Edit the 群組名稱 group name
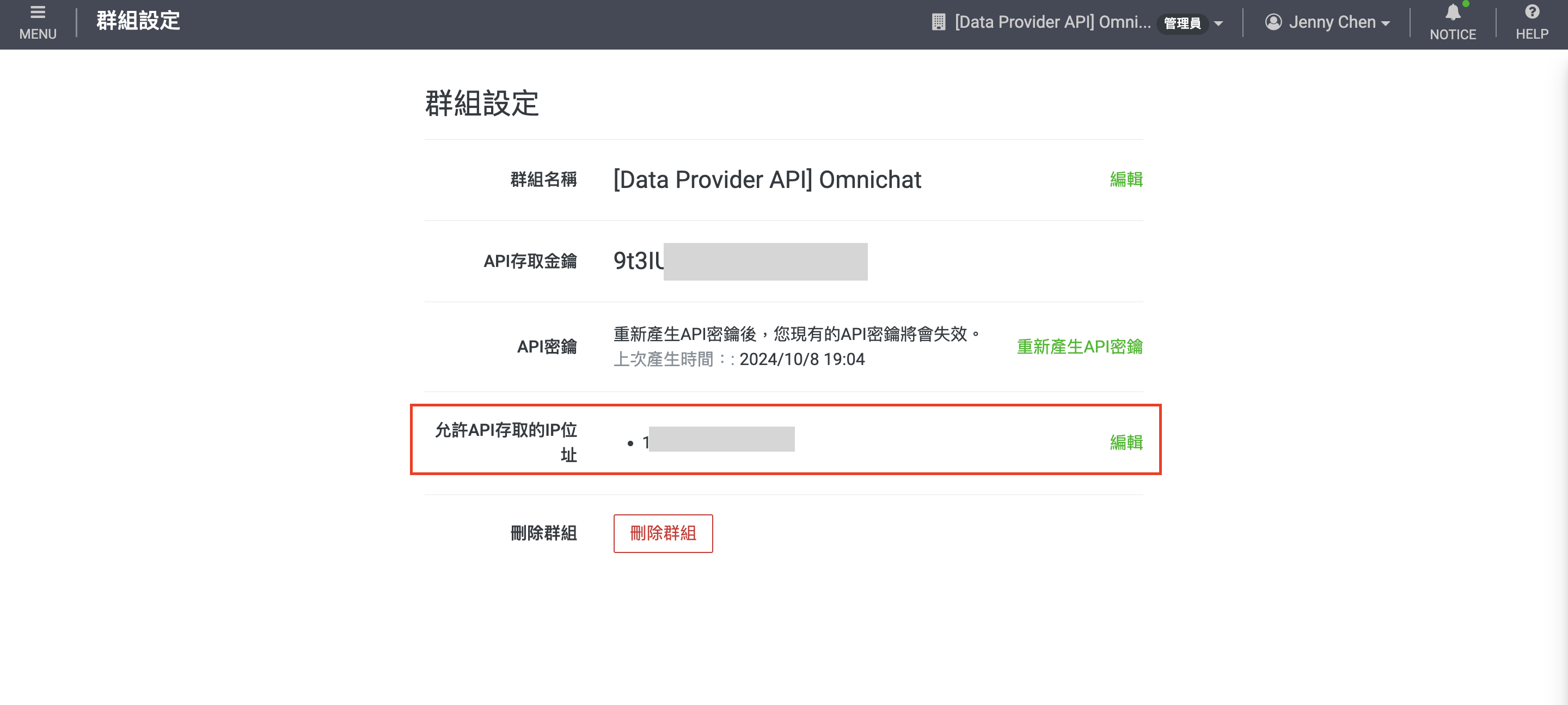The image size is (1568, 705). (x=1125, y=180)
